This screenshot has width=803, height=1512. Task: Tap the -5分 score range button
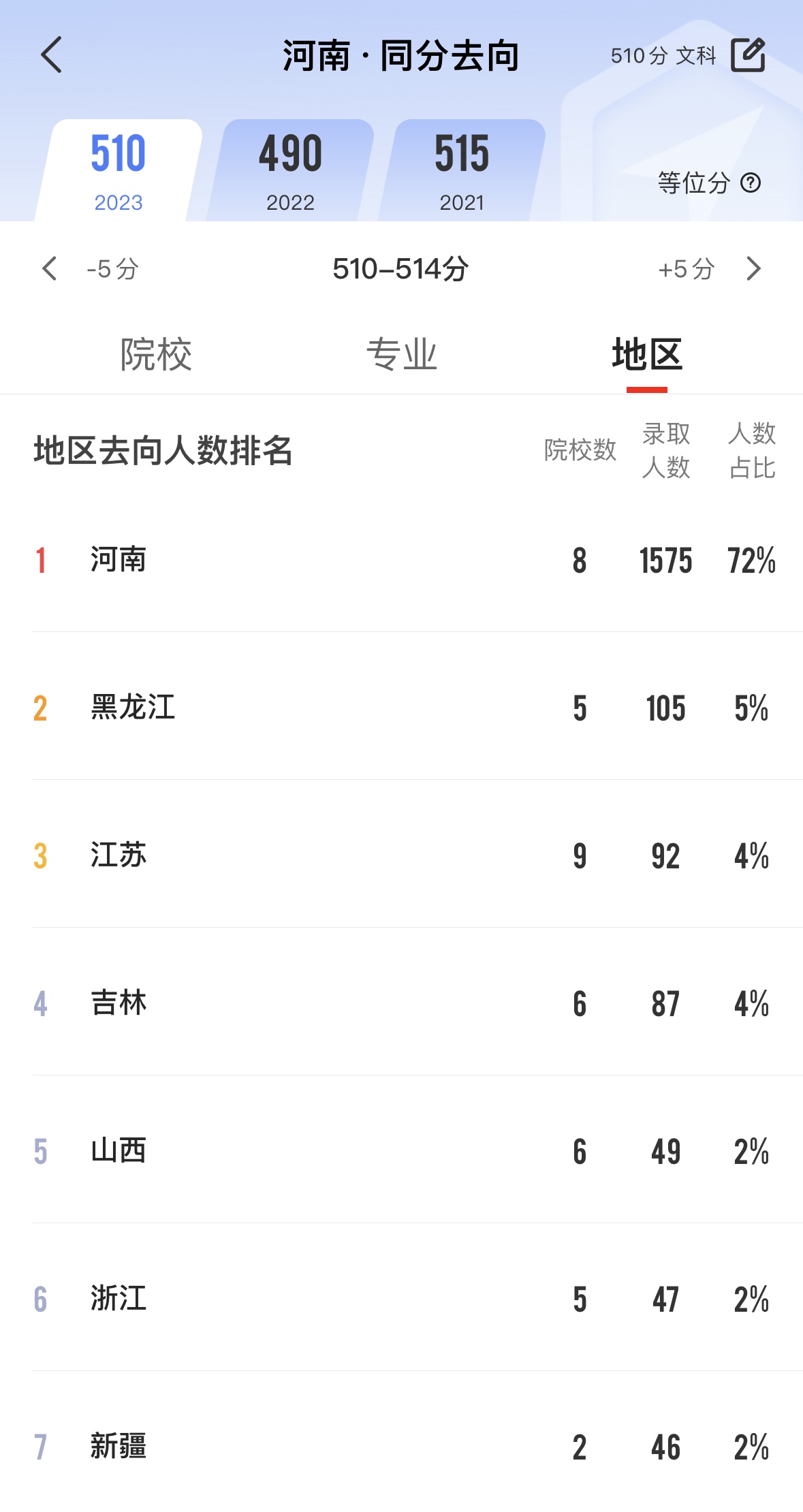pyautogui.click(x=112, y=268)
